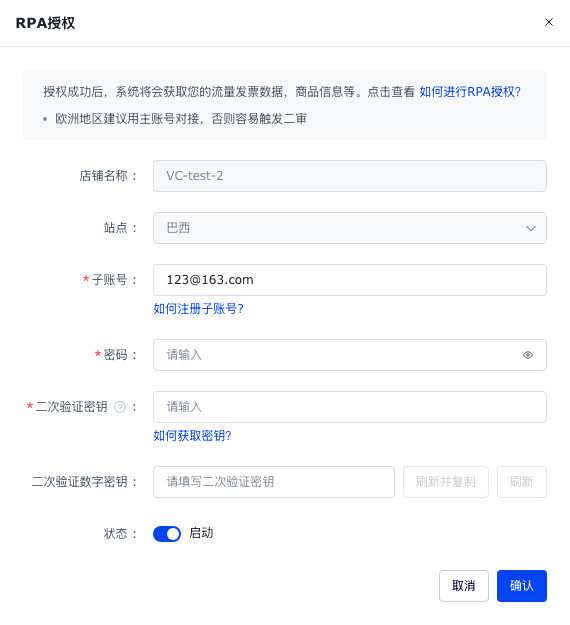Image resolution: width=570 pixels, height=625 pixels.
Task: Click the 二次验证密钥 input field
Action: point(350,407)
